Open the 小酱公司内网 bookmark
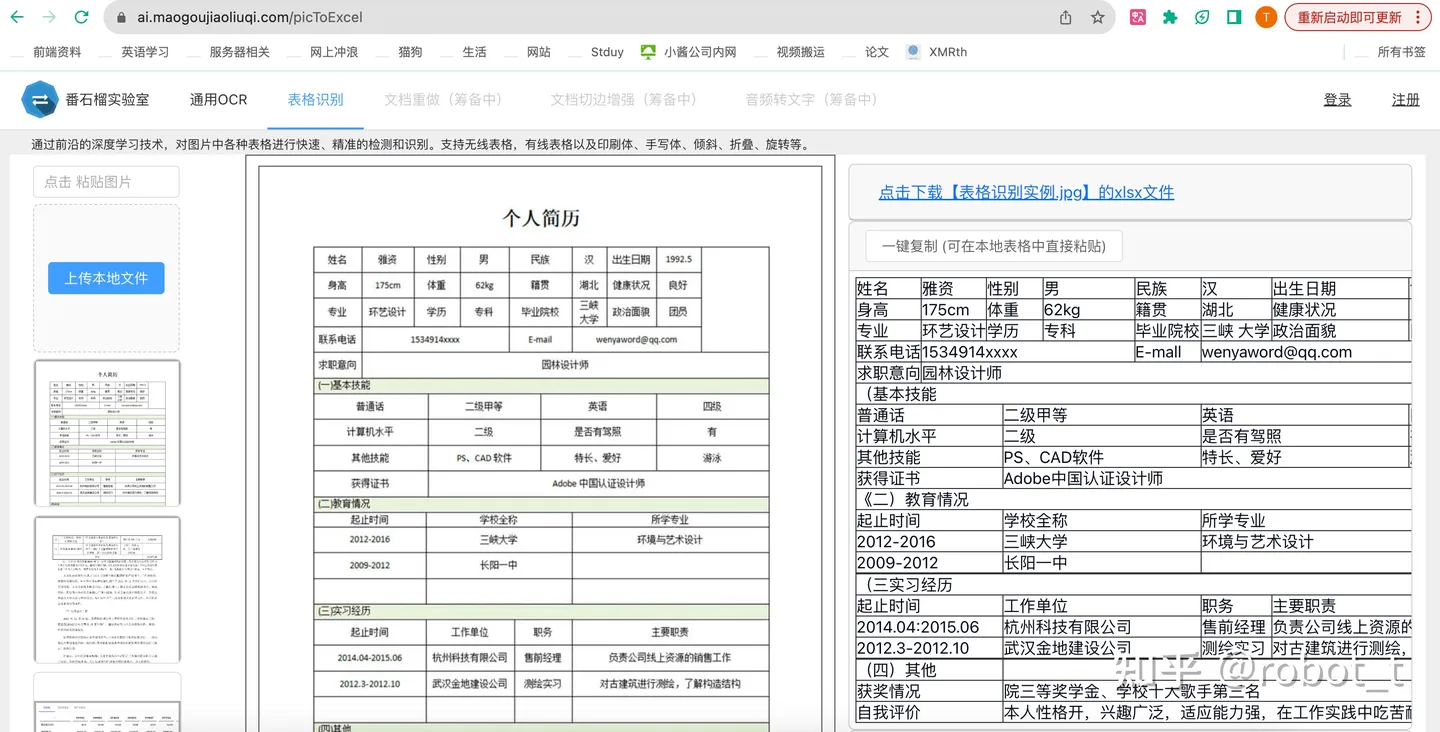Screen dimensions: 1440x732 (689, 52)
